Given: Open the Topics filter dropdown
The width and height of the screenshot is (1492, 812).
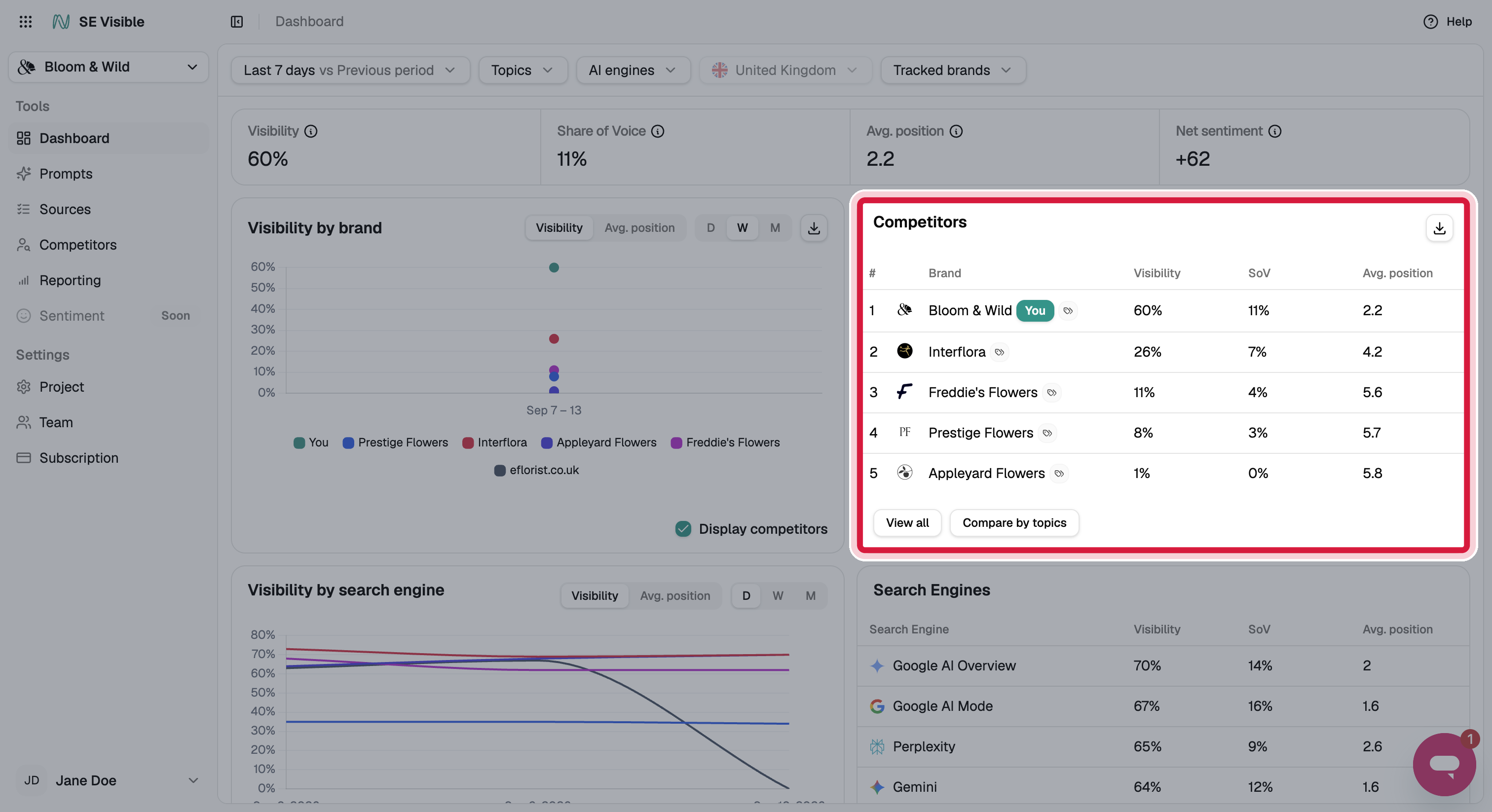Looking at the screenshot, I should click(x=522, y=70).
